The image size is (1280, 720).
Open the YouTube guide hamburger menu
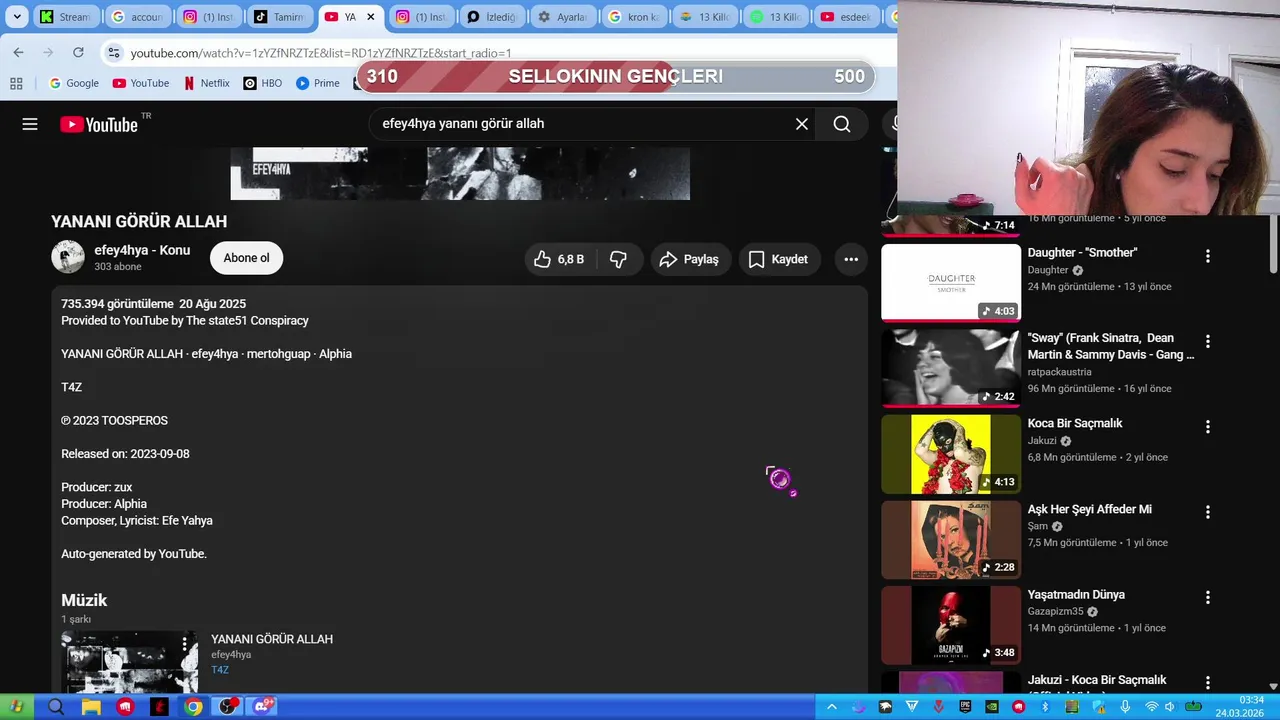[x=30, y=124]
